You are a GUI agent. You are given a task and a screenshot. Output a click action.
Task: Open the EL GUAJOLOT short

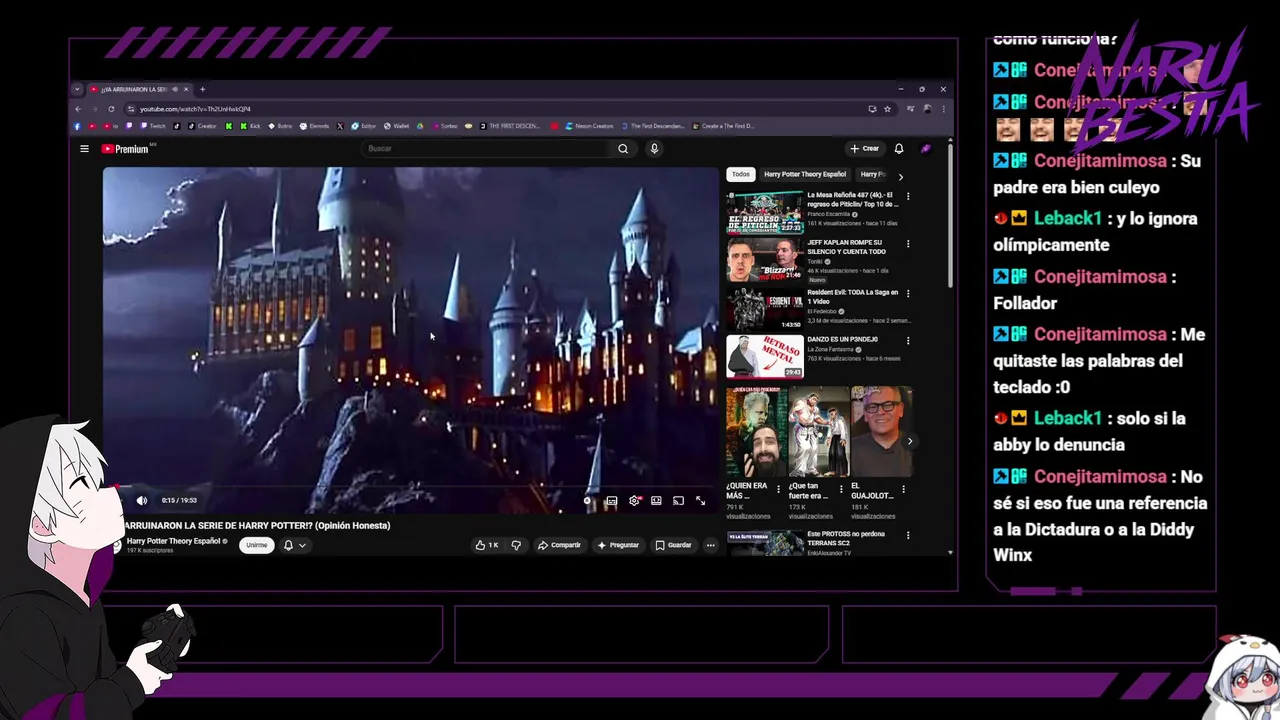[x=881, y=432]
